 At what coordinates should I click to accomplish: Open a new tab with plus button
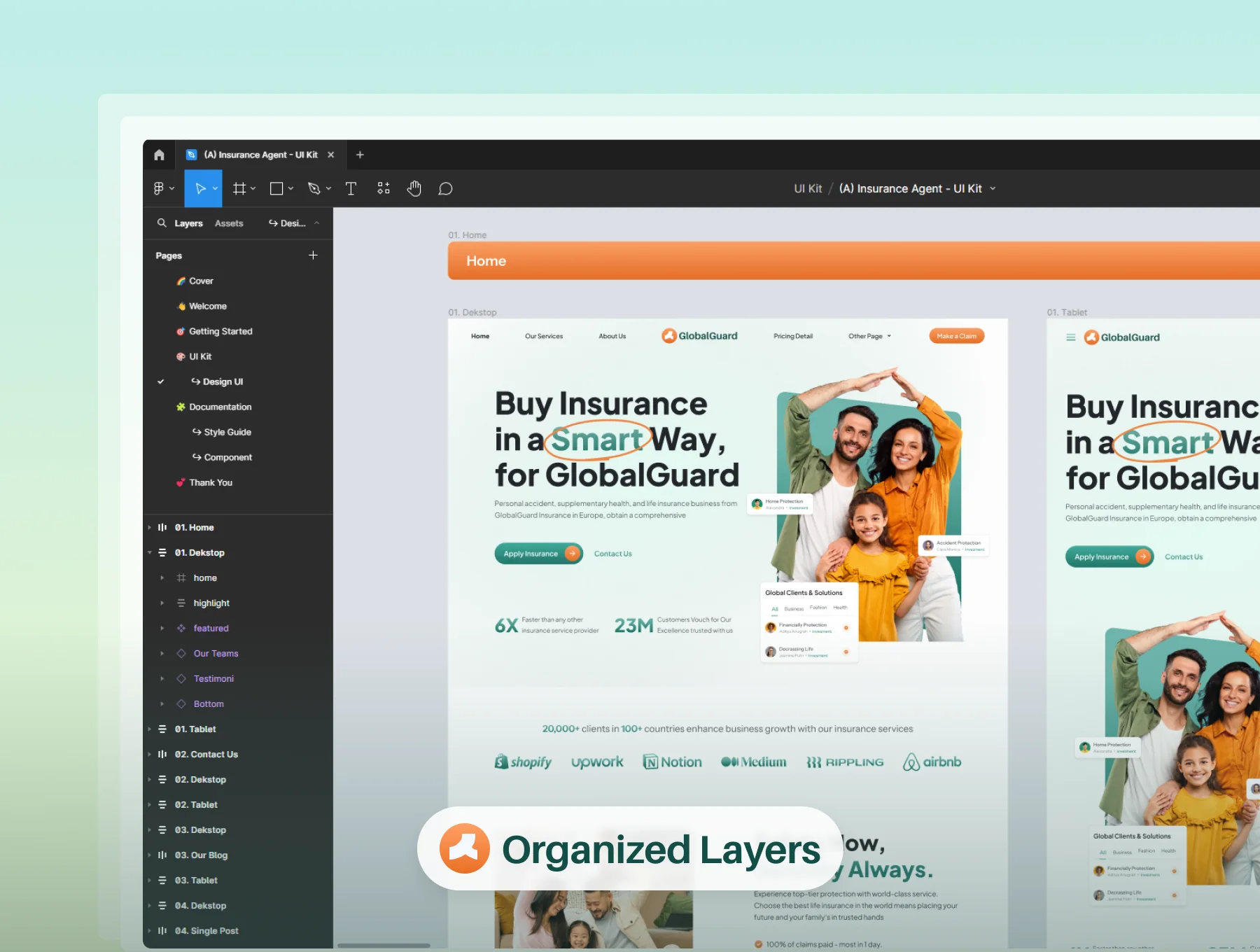[360, 155]
